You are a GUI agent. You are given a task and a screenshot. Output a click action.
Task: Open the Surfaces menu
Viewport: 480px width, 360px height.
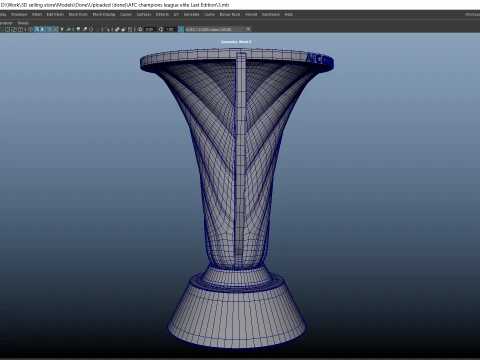coord(144,14)
